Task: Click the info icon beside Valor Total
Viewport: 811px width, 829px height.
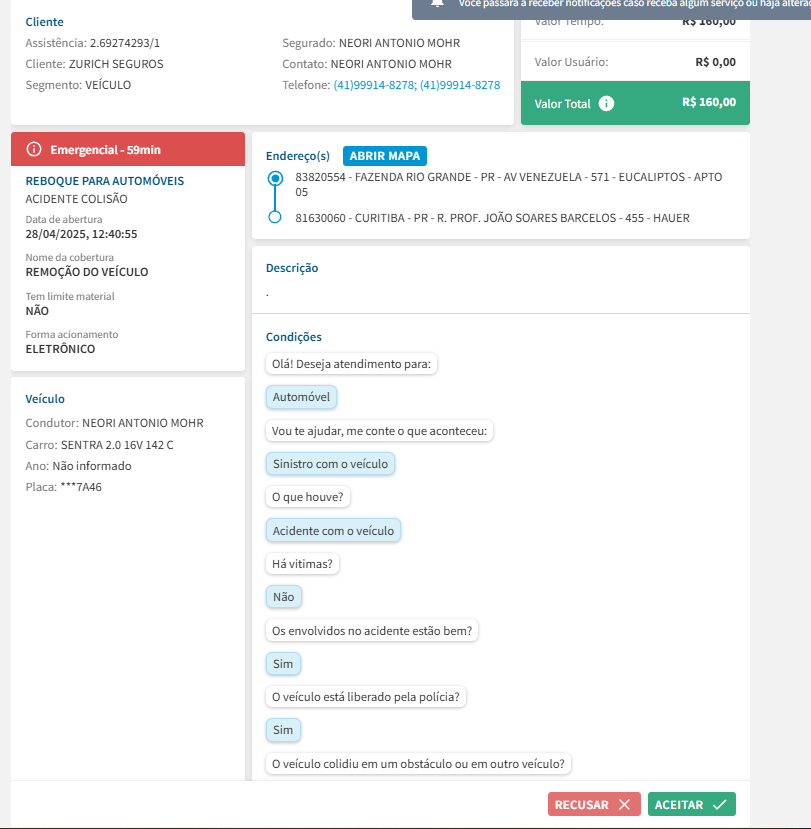Action: 607,103
